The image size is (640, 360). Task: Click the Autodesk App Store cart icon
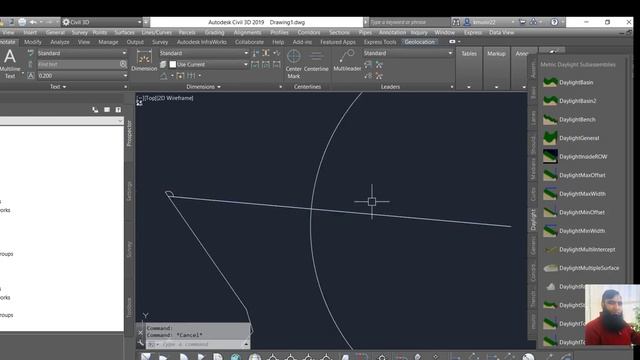(522, 22)
